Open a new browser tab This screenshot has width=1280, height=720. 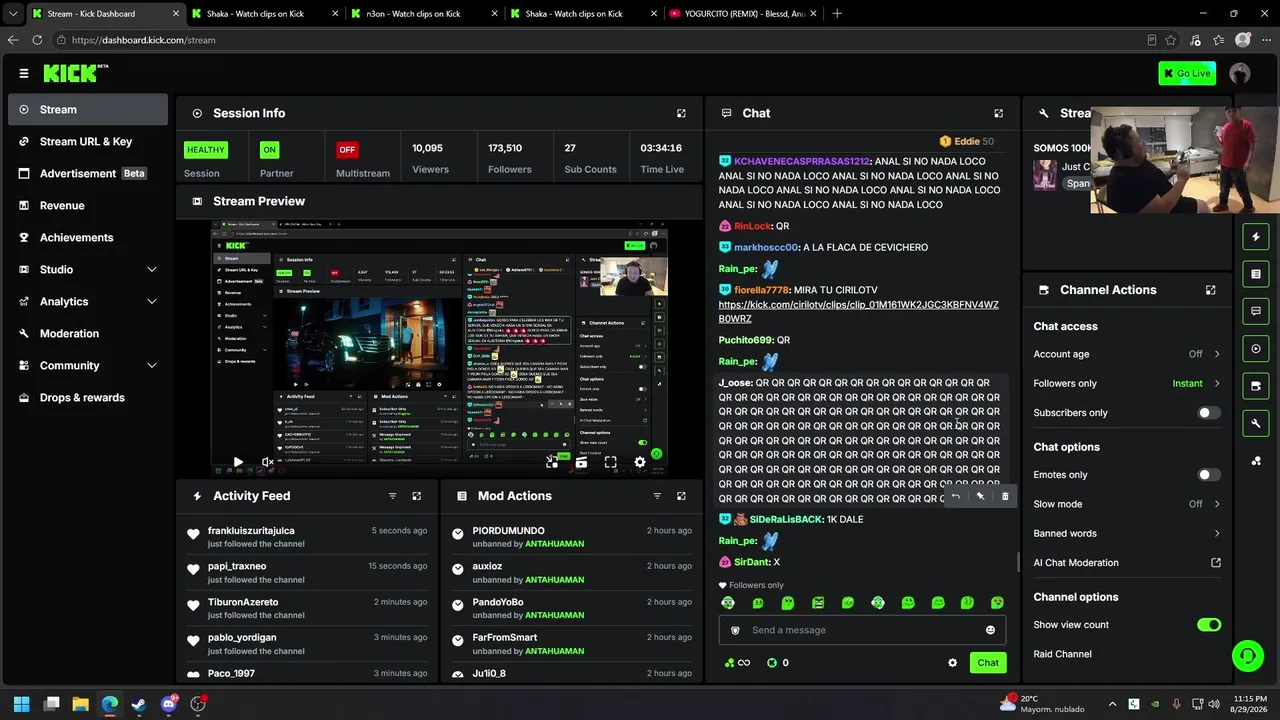(837, 14)
